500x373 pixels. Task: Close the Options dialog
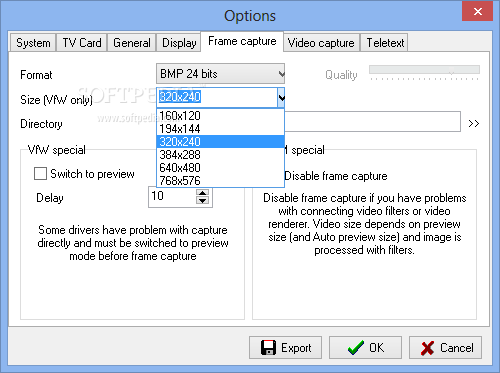(x=477, y=12)
